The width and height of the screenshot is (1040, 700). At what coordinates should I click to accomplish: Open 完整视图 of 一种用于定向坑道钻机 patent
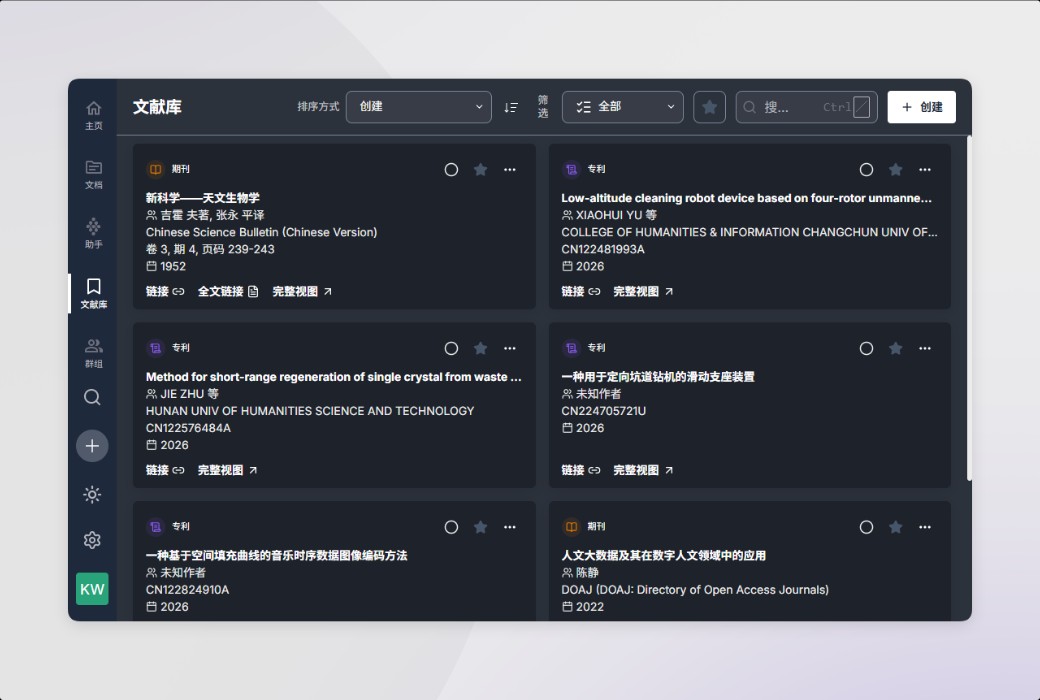pyautogui.click(x=643, y=470)
